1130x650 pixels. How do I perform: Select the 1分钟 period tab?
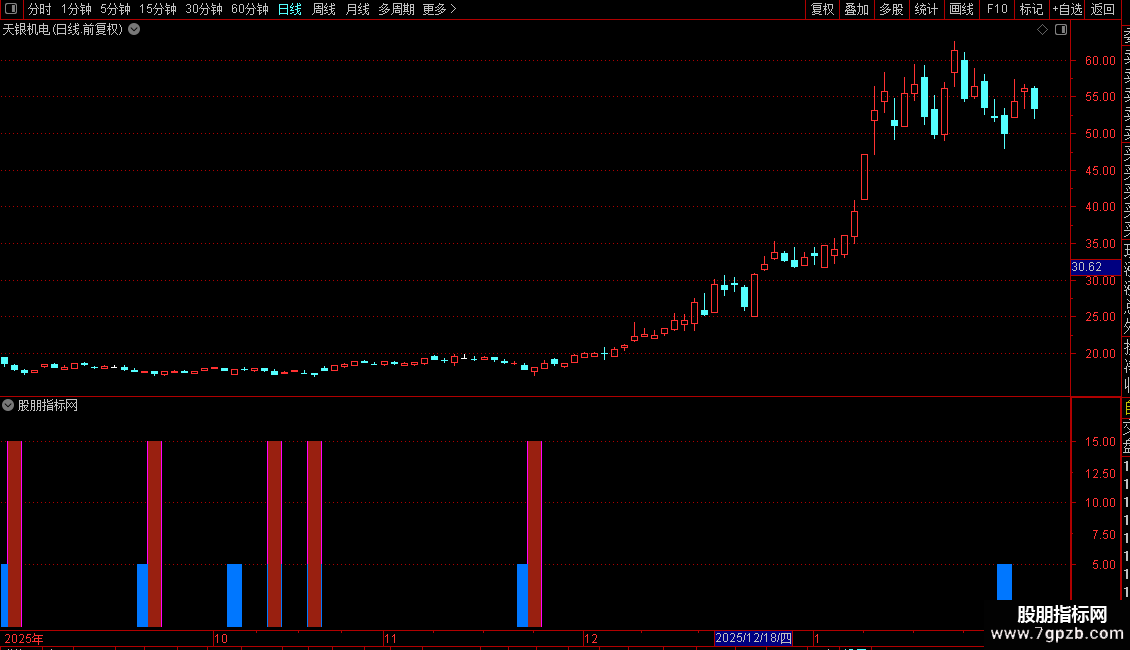[76, 9]
